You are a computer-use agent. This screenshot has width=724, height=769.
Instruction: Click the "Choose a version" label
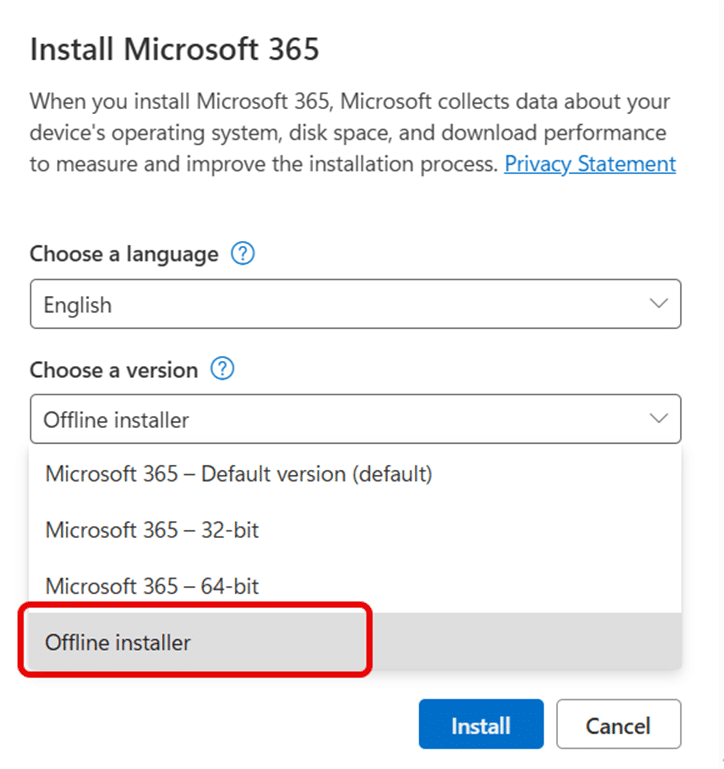[114, 370]
